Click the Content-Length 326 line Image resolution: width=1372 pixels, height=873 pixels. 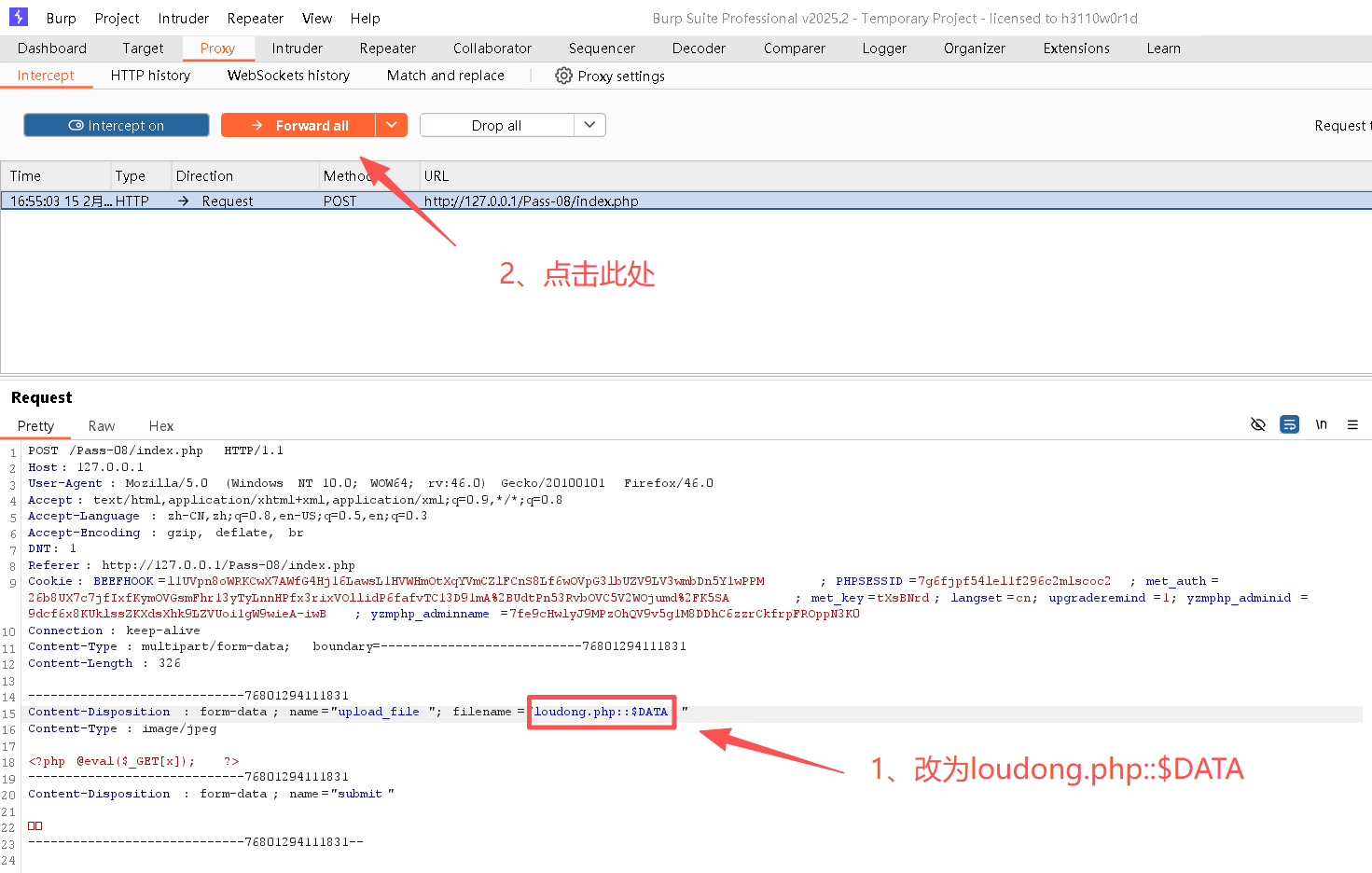pos(104,663)
